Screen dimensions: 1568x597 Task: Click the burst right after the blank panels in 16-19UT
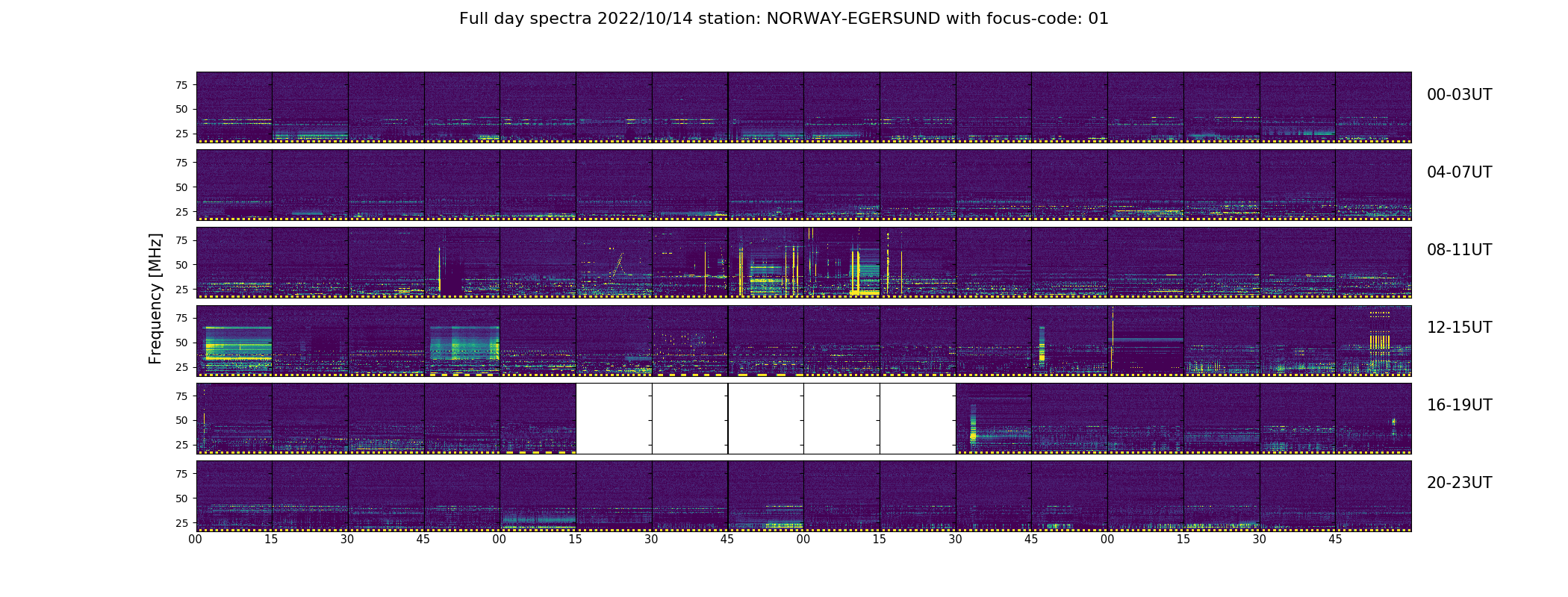pos(973,427)
